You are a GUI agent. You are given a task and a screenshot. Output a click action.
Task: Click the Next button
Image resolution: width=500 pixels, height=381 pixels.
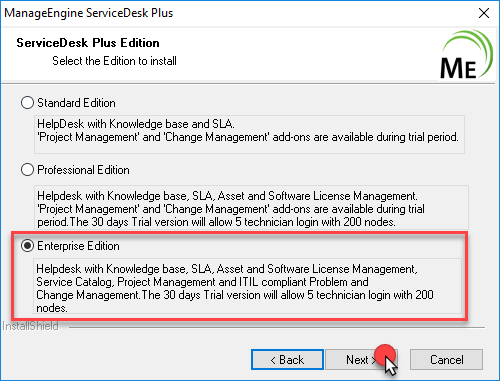361,360
